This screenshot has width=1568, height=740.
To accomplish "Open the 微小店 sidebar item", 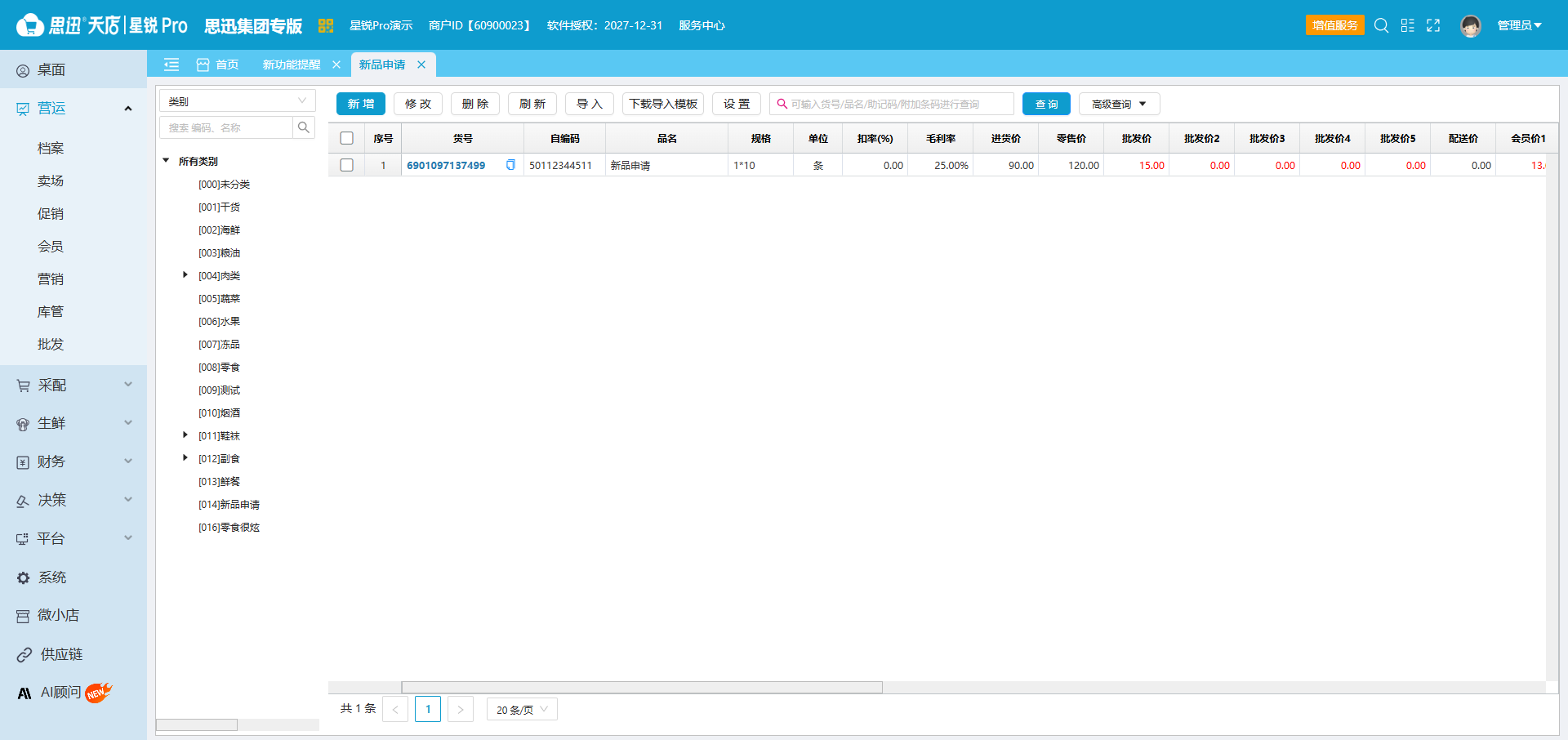I will point(73,616).
